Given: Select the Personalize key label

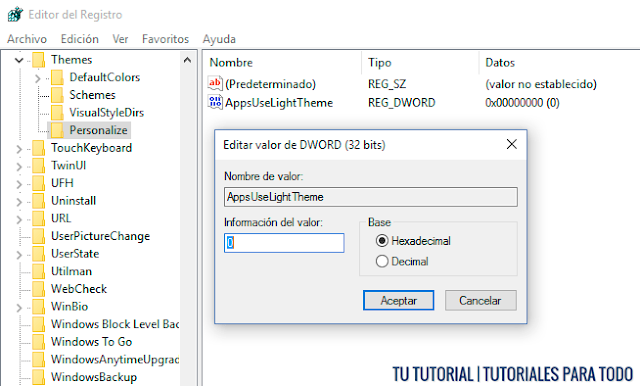Looking at the screenshot, I should (x=98, y=130).
